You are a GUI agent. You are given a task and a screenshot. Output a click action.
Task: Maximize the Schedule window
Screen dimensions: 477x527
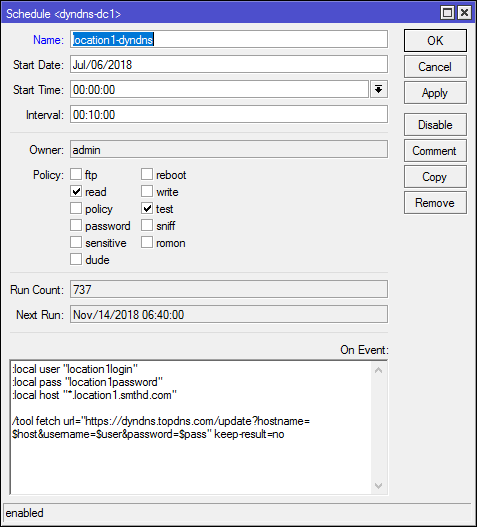(x=447, y=13)
